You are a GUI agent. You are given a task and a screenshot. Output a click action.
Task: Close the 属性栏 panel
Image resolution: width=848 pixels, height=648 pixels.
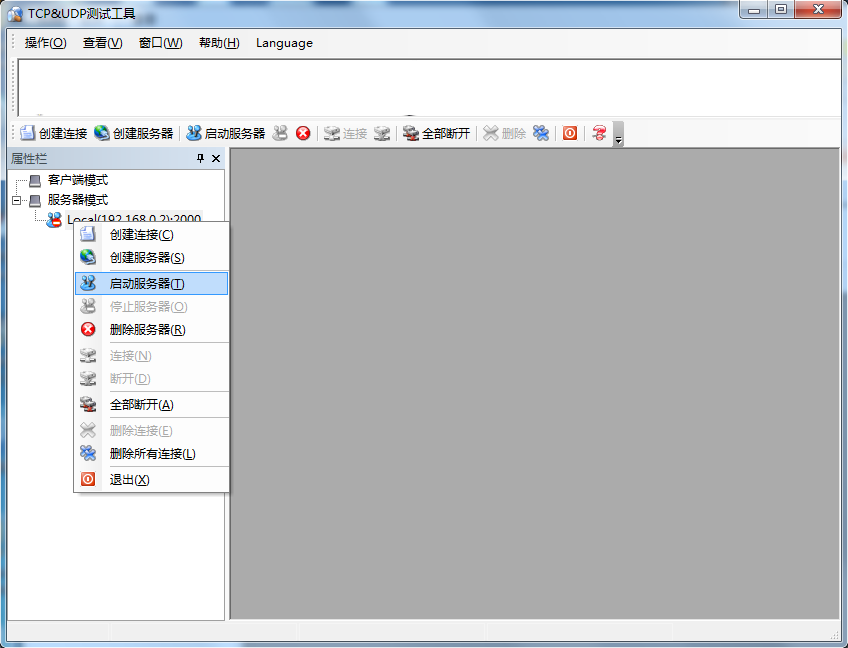coord(216,158)
